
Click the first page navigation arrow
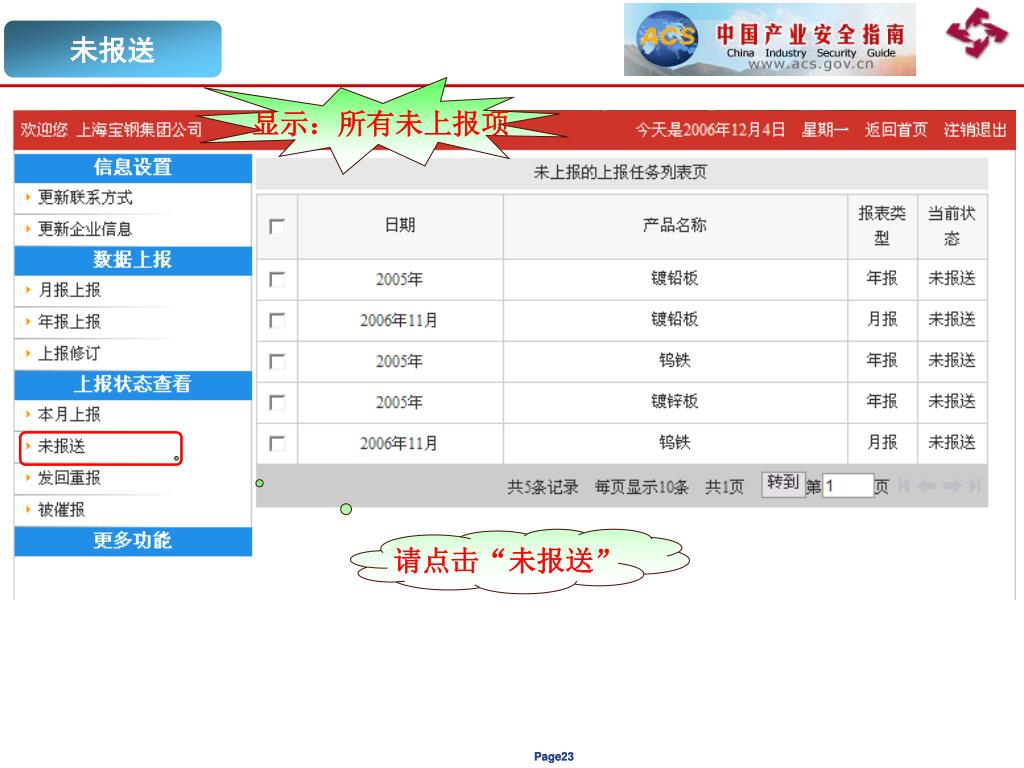[904, 486]
